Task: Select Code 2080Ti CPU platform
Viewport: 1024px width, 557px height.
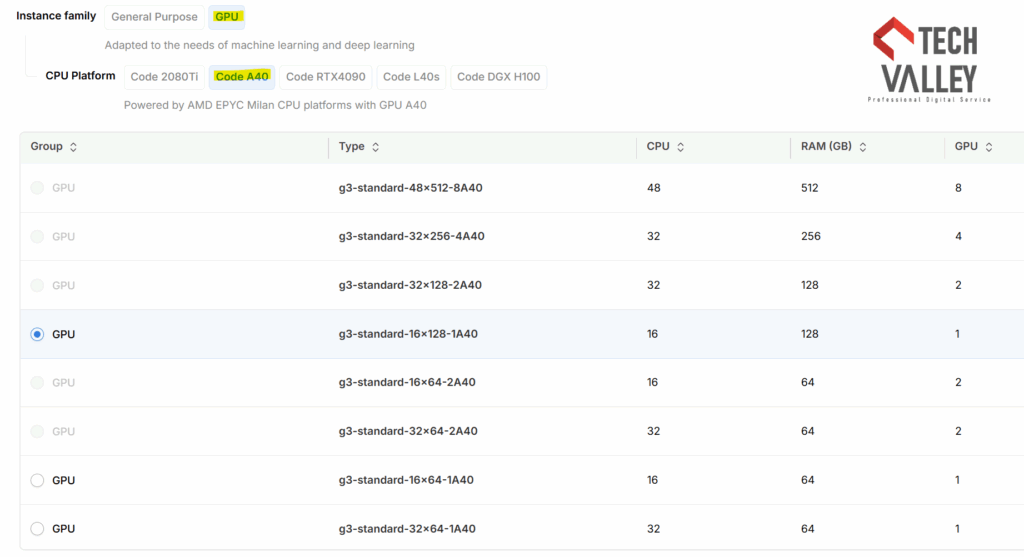Action: tap(164, 77)
